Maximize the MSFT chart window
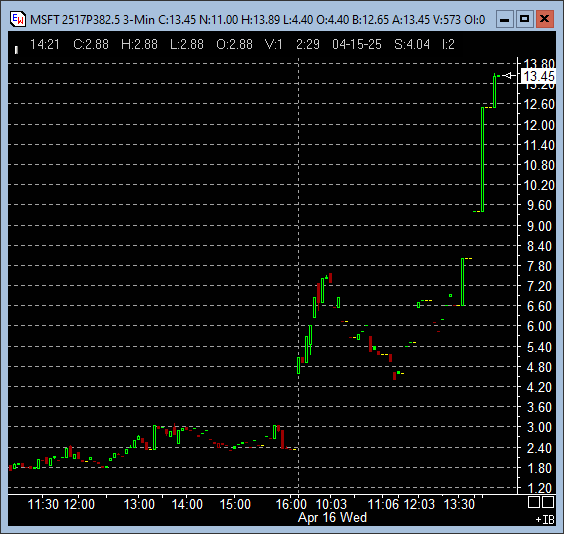Image resolution: width=564 pixels, height=534 pixels. click(x=524, y=19)
